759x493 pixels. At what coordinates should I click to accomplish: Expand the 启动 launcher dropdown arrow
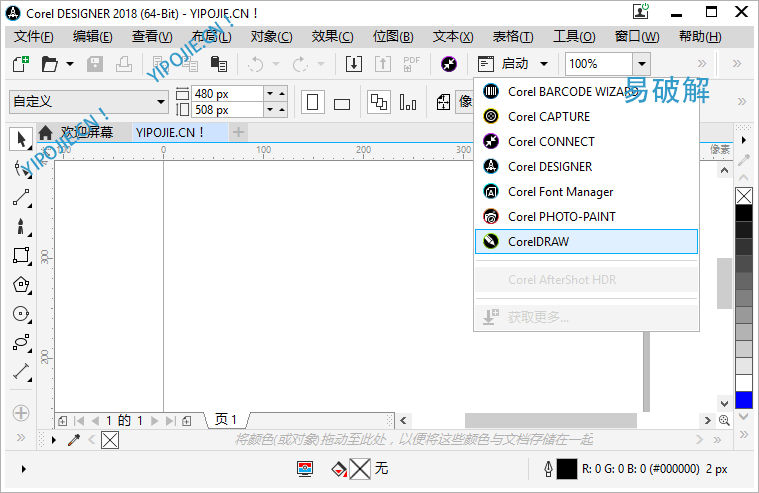544,63
